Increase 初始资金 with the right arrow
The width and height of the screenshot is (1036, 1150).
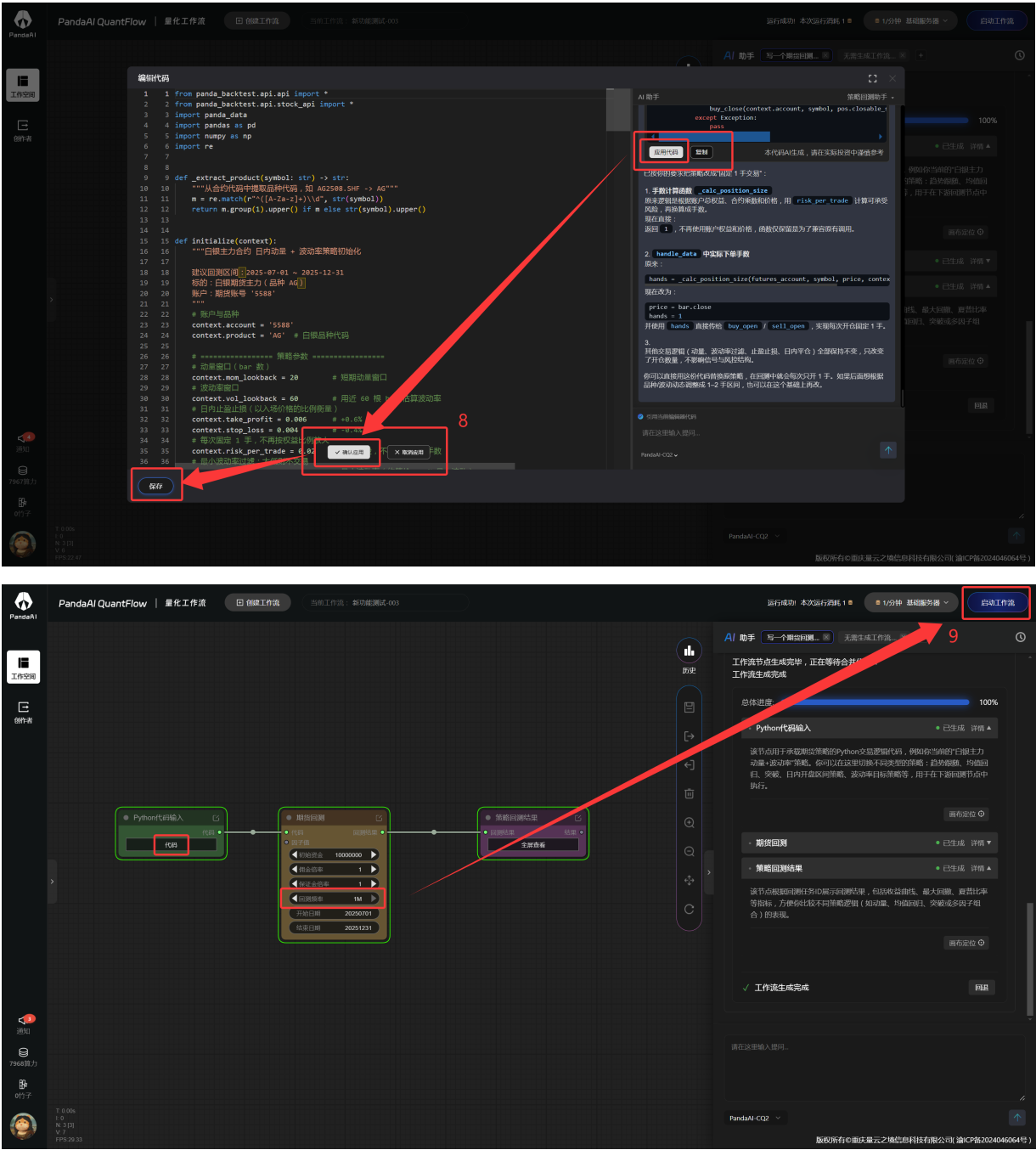(x=373, y=854)
